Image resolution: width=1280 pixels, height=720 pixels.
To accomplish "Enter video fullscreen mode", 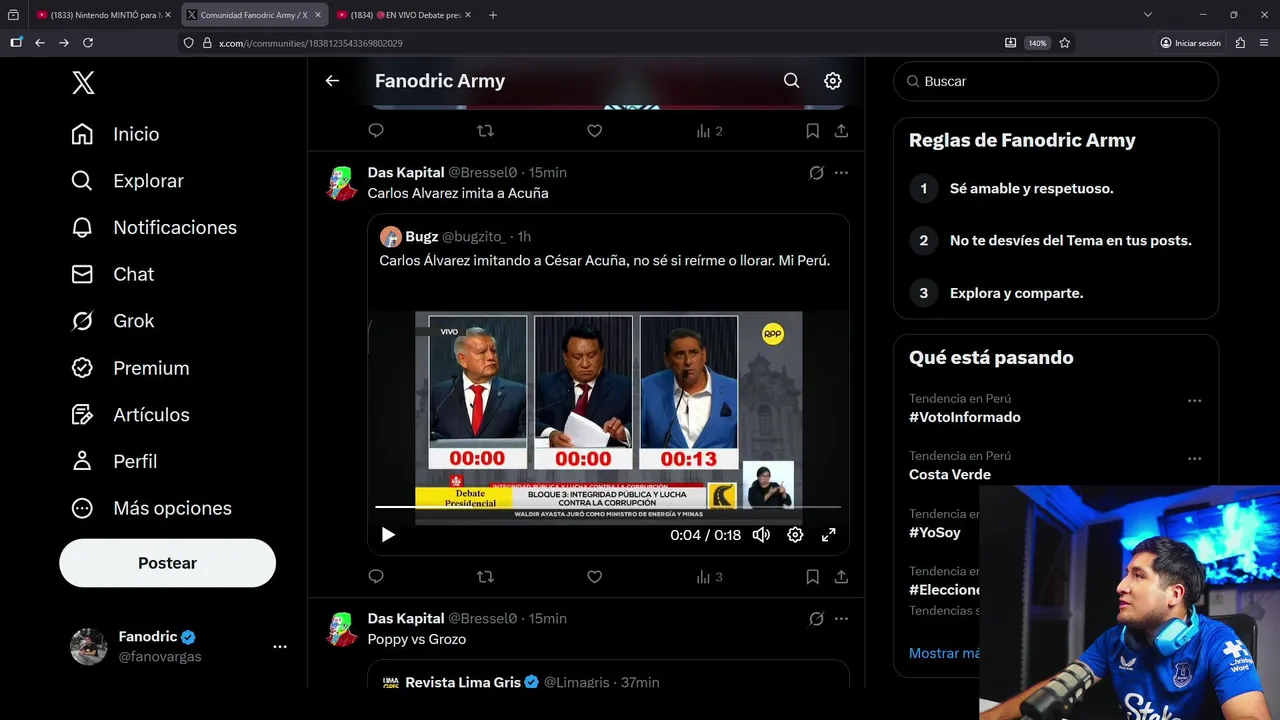I will click(x=828, y=535).
